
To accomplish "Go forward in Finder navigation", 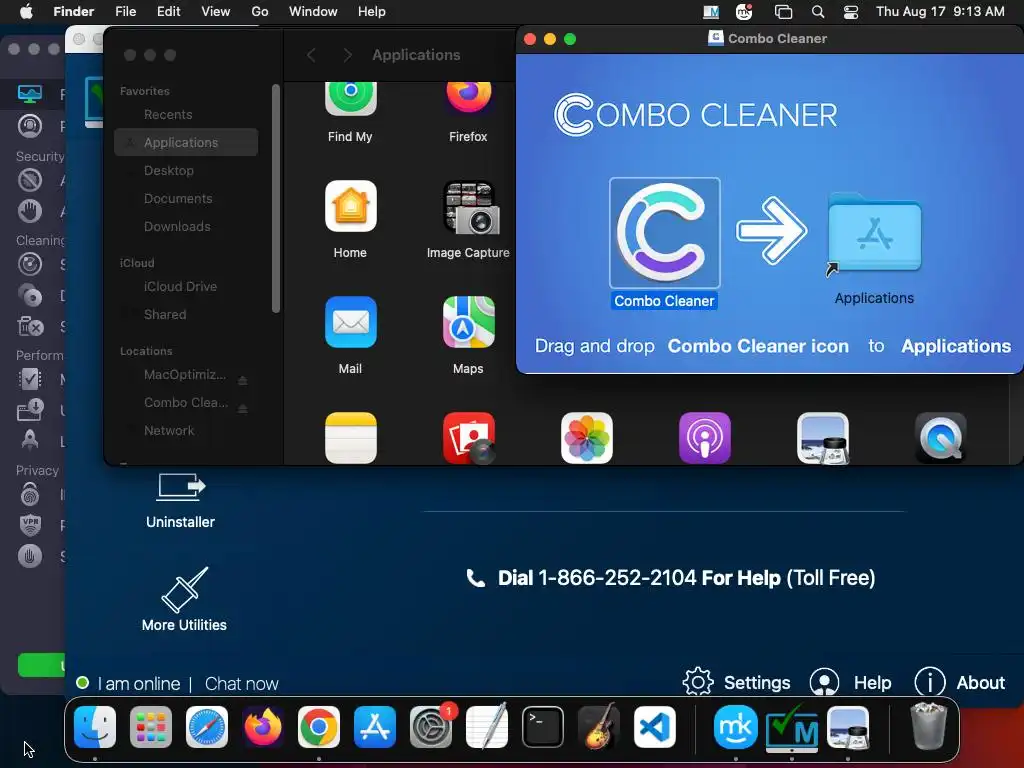I will pos(347,55).
